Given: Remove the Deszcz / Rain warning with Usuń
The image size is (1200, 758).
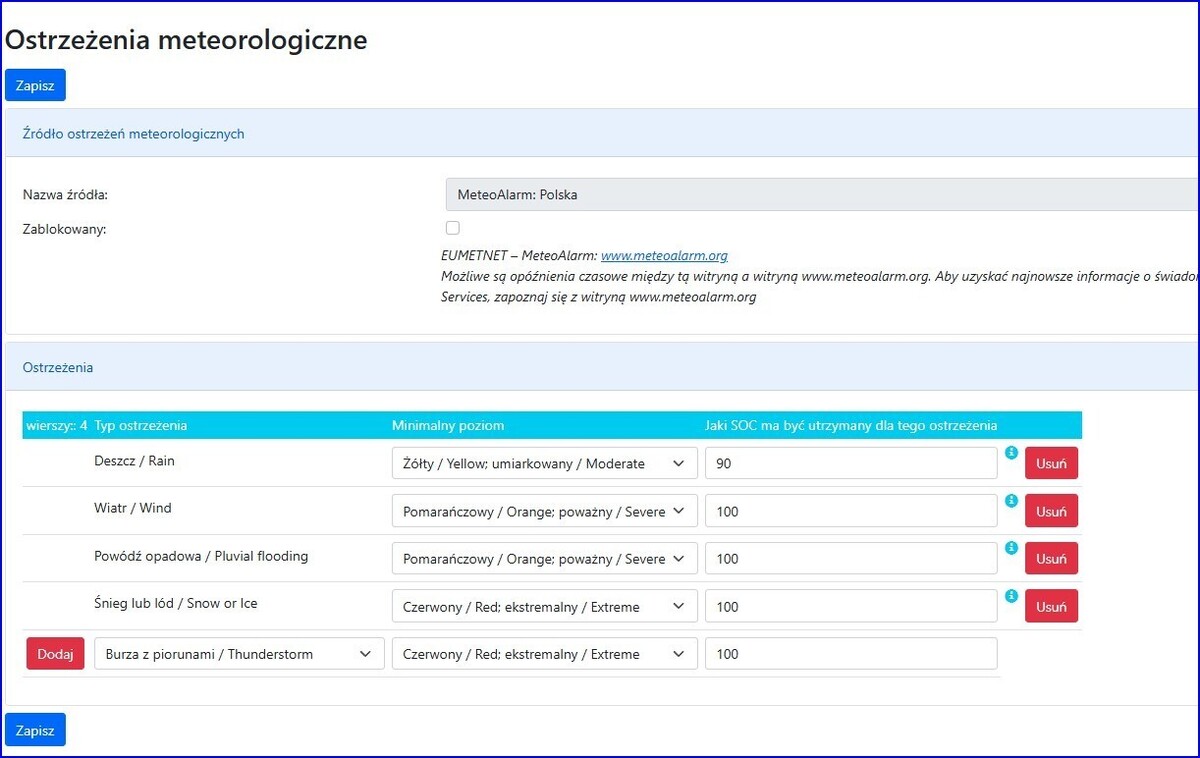Looking at the screenshot, I should (x=1051, y=463).
